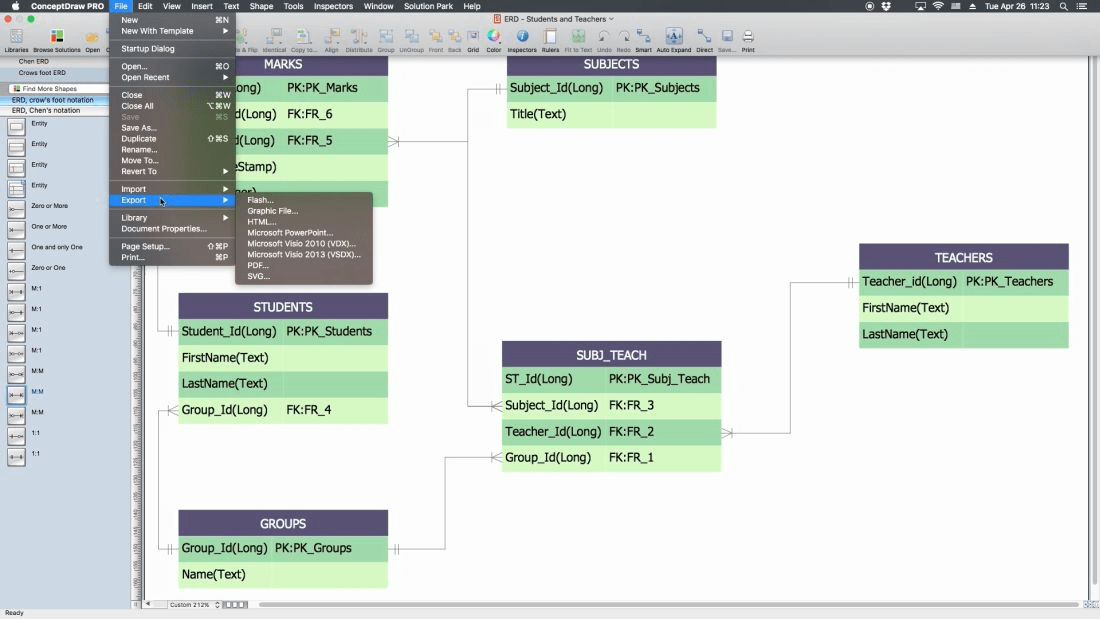This screenshot has width=1100, height=619.
Task: Click Document Properties menu entry
Action: pos(173,229)
